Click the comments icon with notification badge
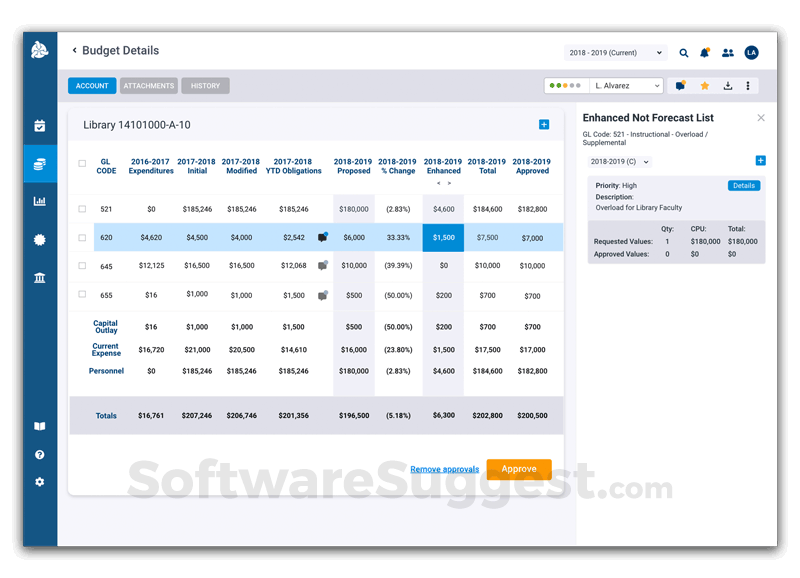Screen dimensions: 800x578 pyautogui.click(x=680, y=86)
